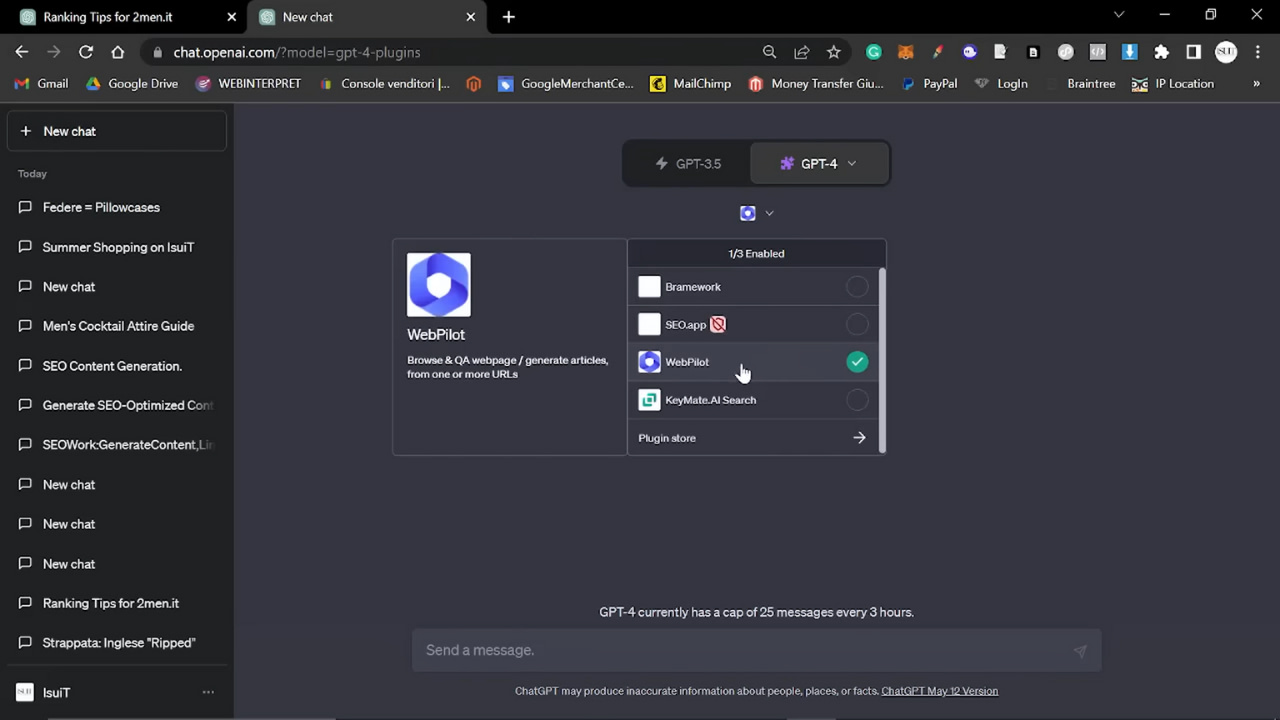This screenshot has height=720, width=1280.
Task: Toggle the browser side panel
Action: pos(1193,52)
